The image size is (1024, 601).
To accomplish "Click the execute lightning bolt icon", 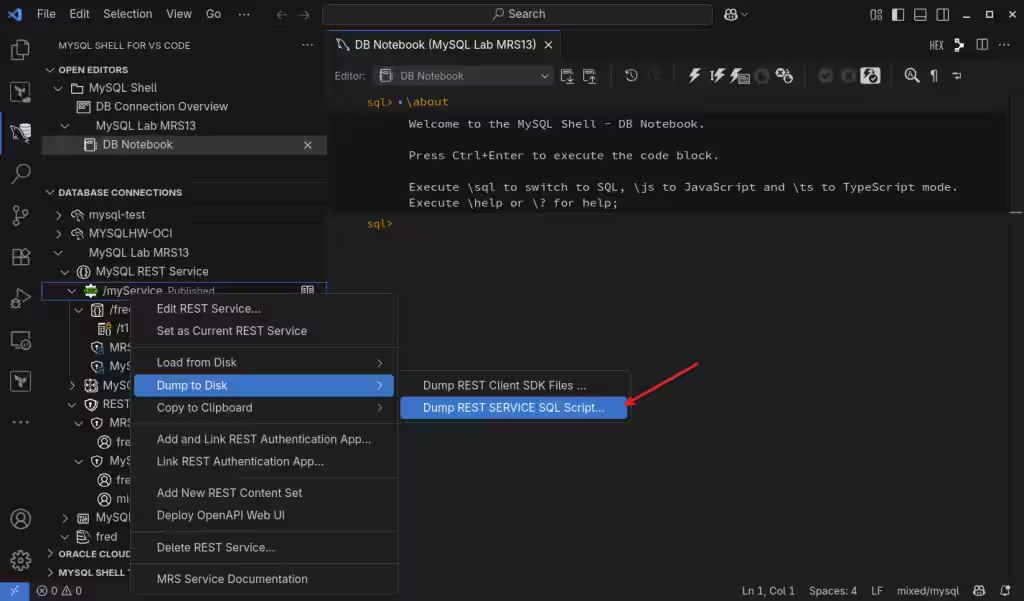I will coord(694,76).
